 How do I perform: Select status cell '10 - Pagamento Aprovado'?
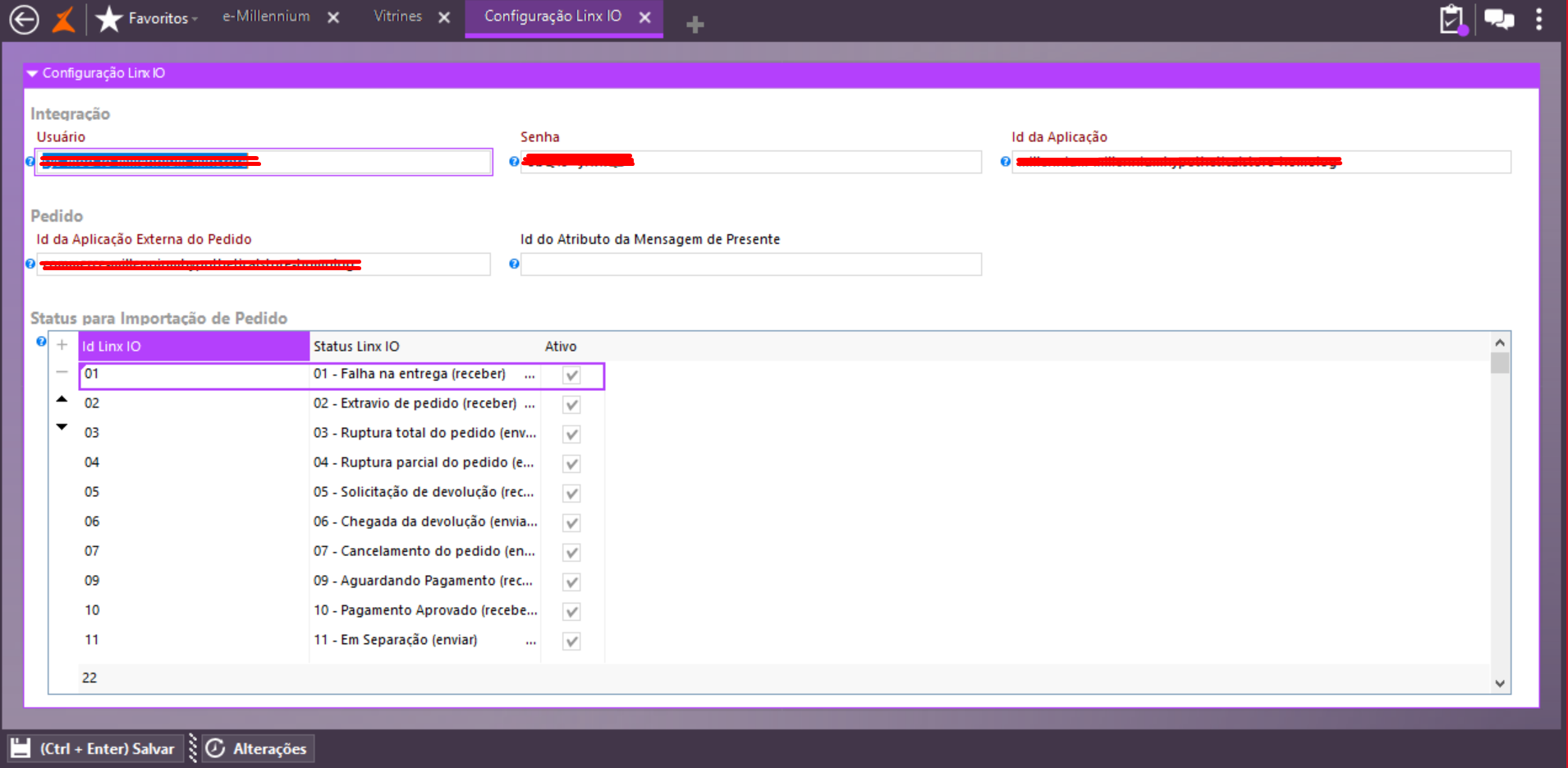pos(425,611)
